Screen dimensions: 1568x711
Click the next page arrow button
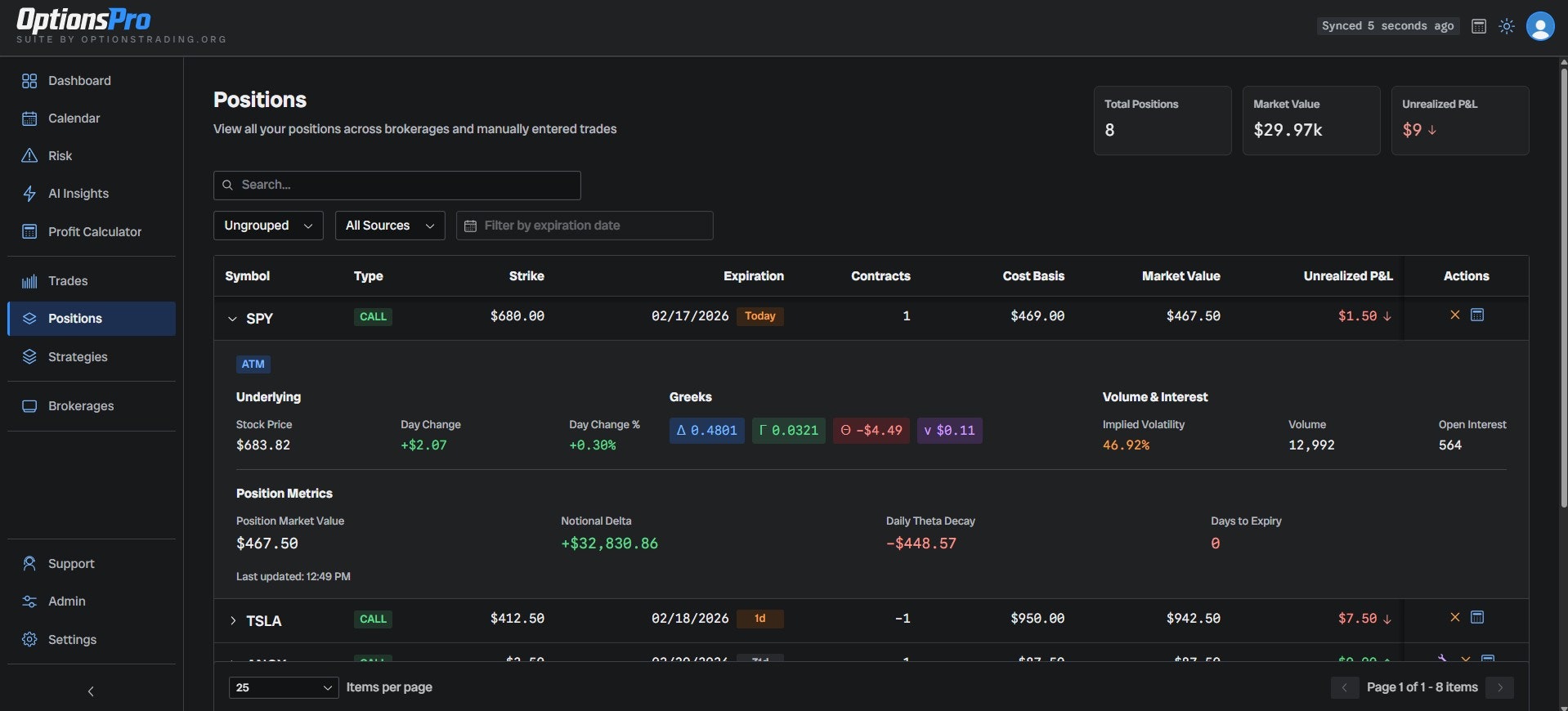[1499, 687]
